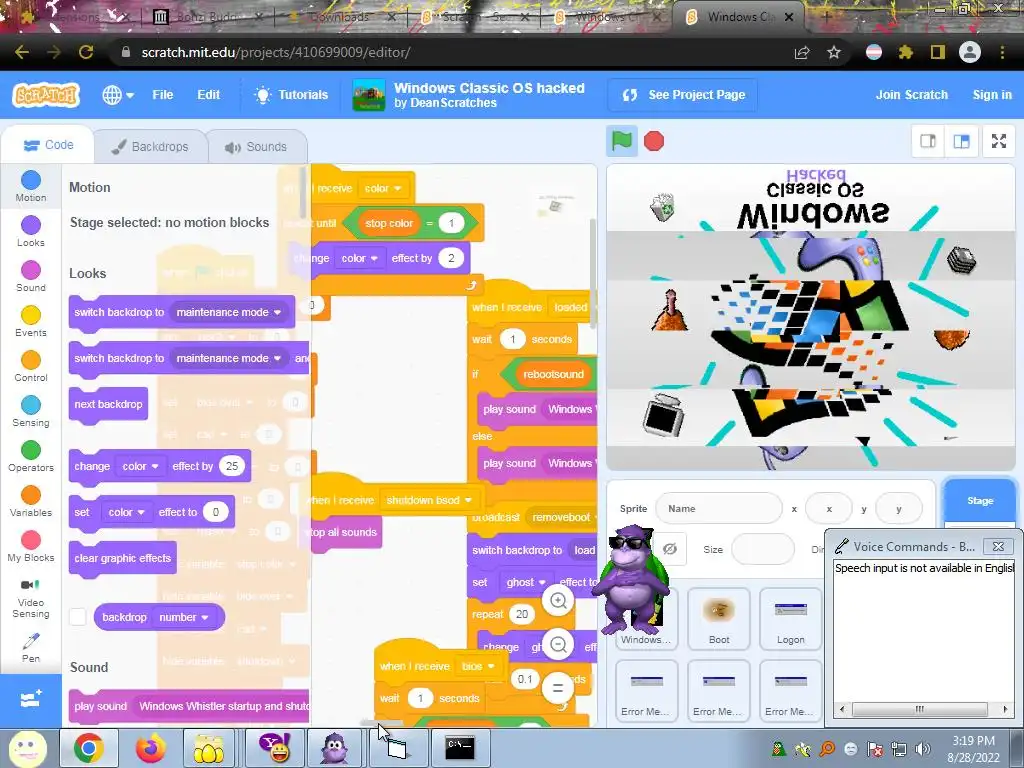Switch to the Sounds tab
The width and height of the screenshot is (1024, 768).
(257, 147)
